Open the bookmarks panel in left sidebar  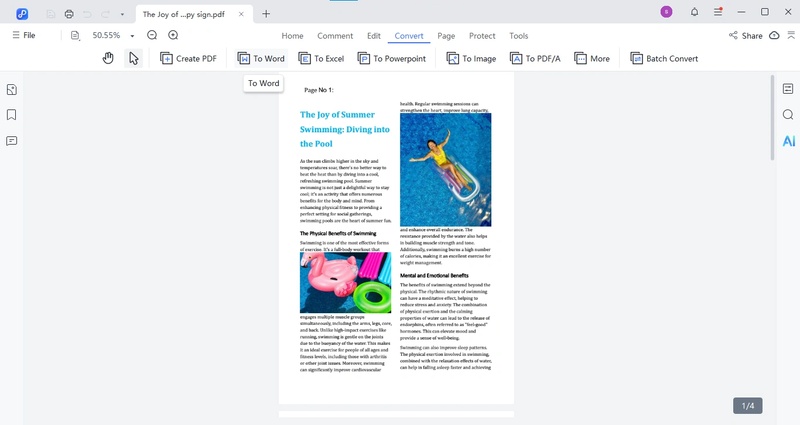pyautogui.click(x=12, y=115)
